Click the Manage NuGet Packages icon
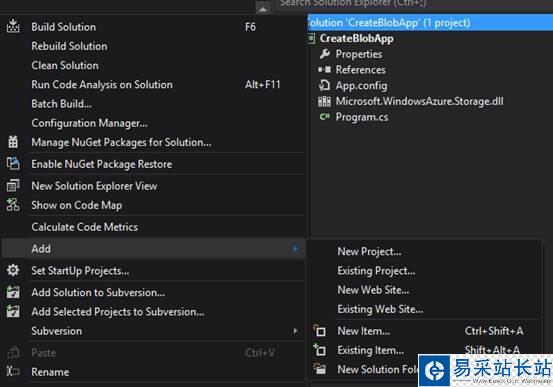 13,142
